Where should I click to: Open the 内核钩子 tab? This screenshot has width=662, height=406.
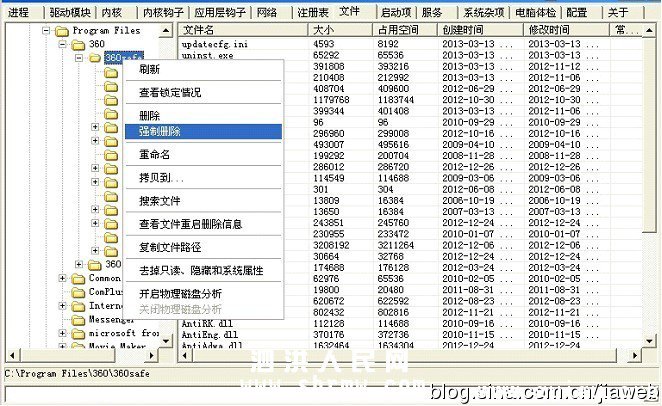click(163, 13)
